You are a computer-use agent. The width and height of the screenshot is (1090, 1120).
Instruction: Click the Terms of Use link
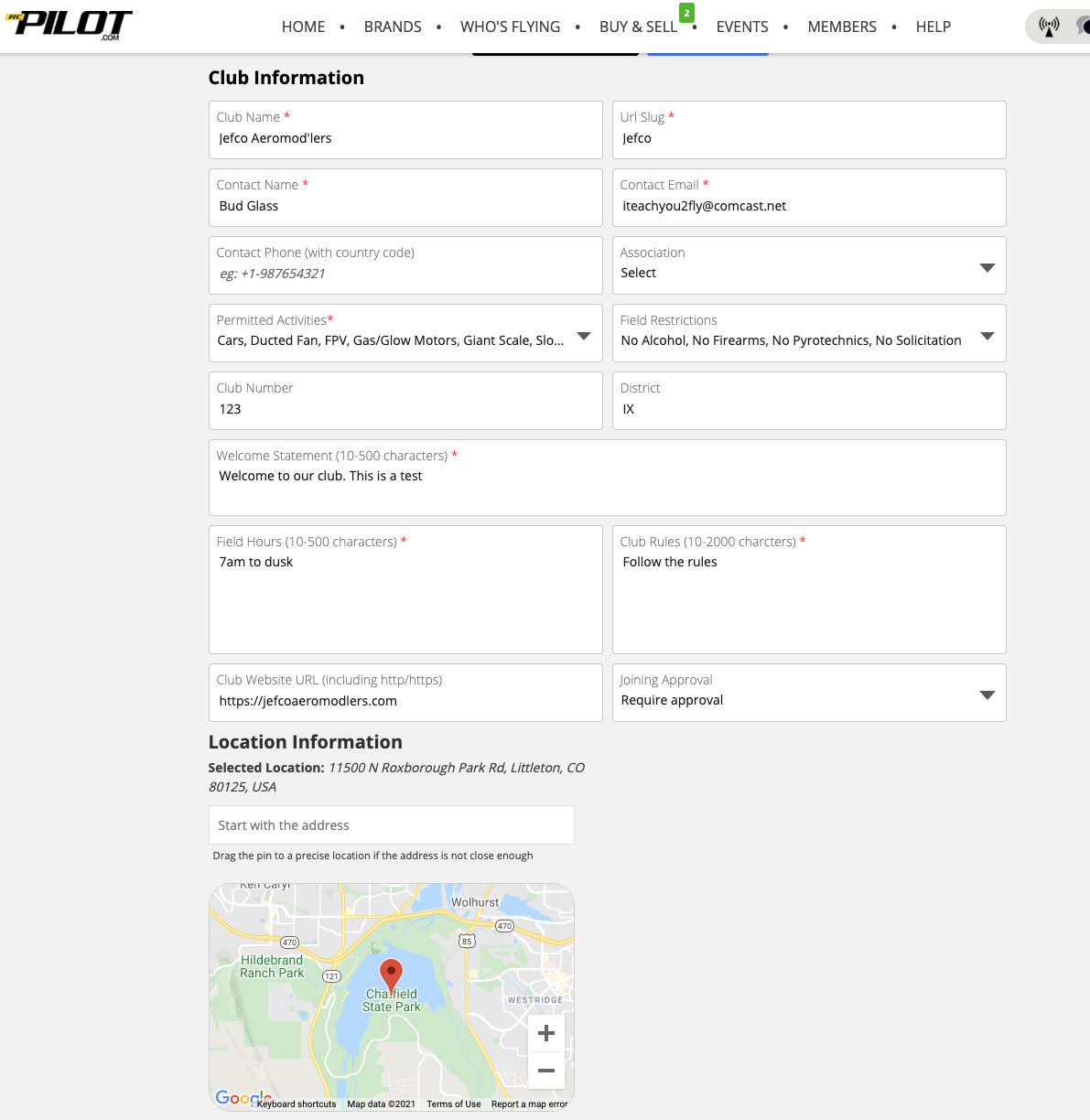point(453,1104)
